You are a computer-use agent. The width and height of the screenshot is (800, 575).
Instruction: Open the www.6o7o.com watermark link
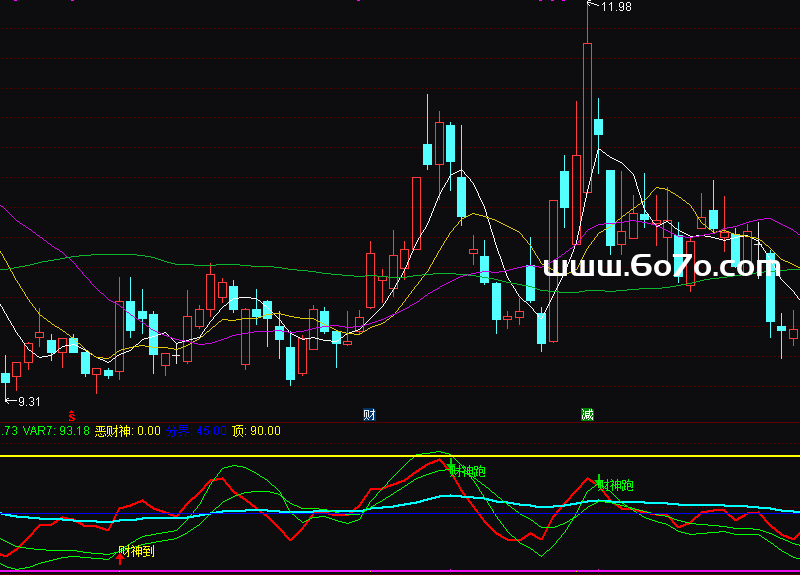660,266
